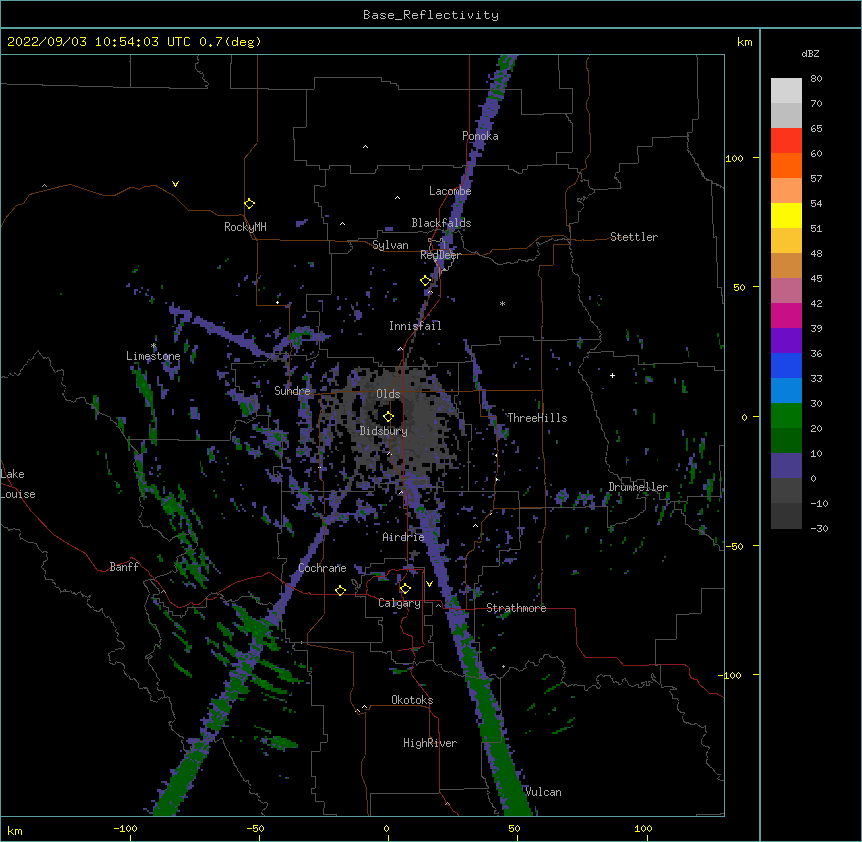Select the Strathmore label
Image resolution: width=862 pixels, height=842 pixels.
(x=516, y=608)
